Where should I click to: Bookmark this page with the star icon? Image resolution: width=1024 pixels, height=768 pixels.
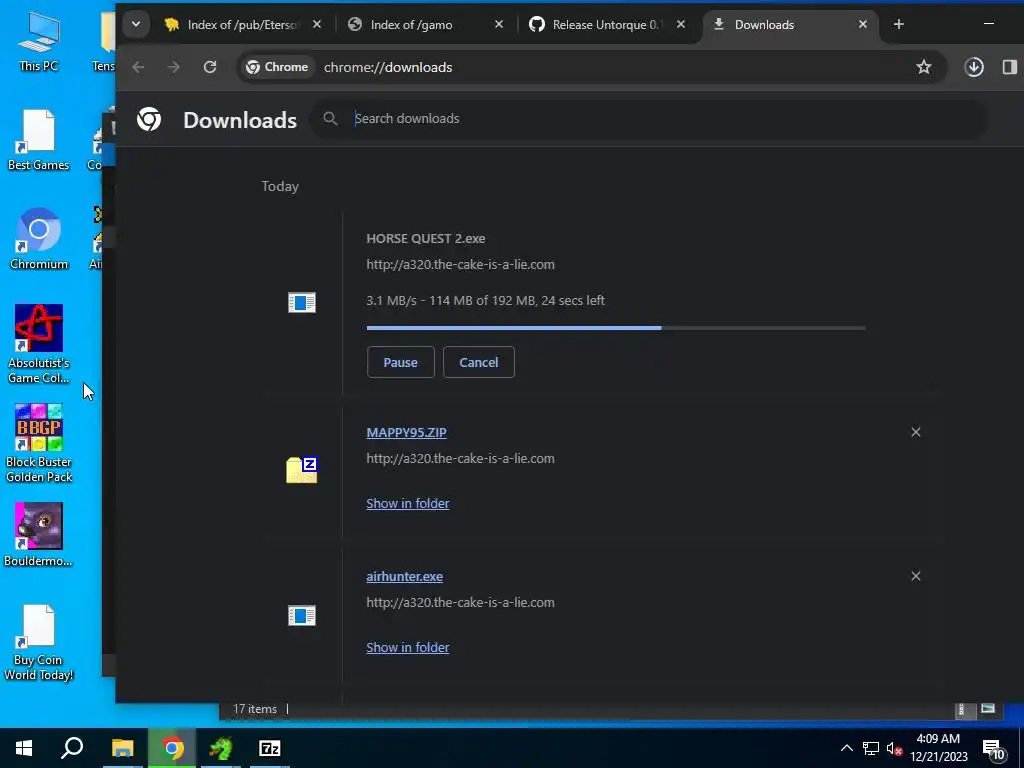[x=923, y=67]
